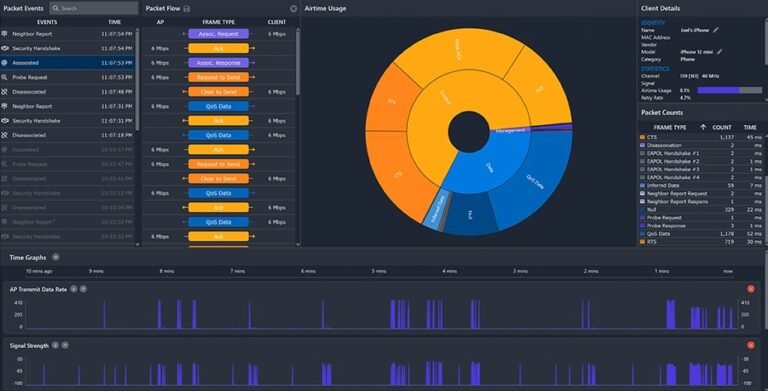
Task: Sort Packet Counts by FRAME TYPE header
Action: [x=670, y=127]
